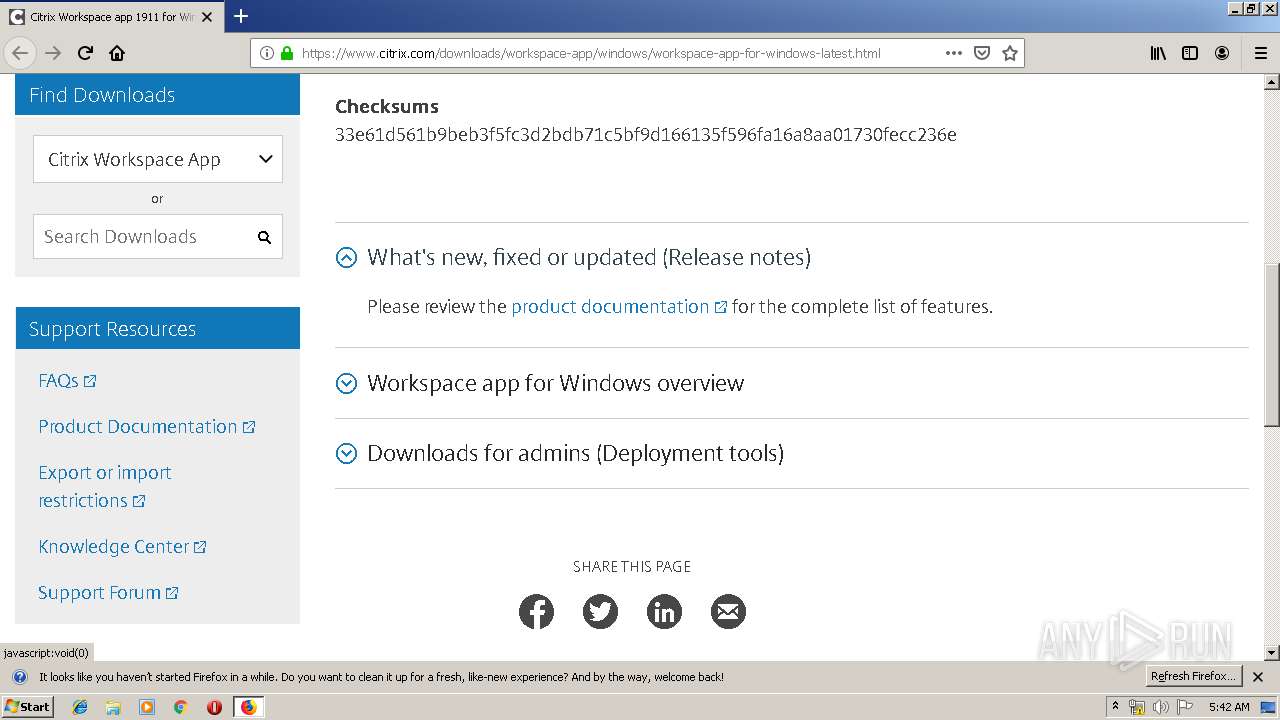The height and width of the screenshot is (720, 1280).
Task: Launch Chrome from the taskbar
Action: pyautogui.click(x=180, y=707)
